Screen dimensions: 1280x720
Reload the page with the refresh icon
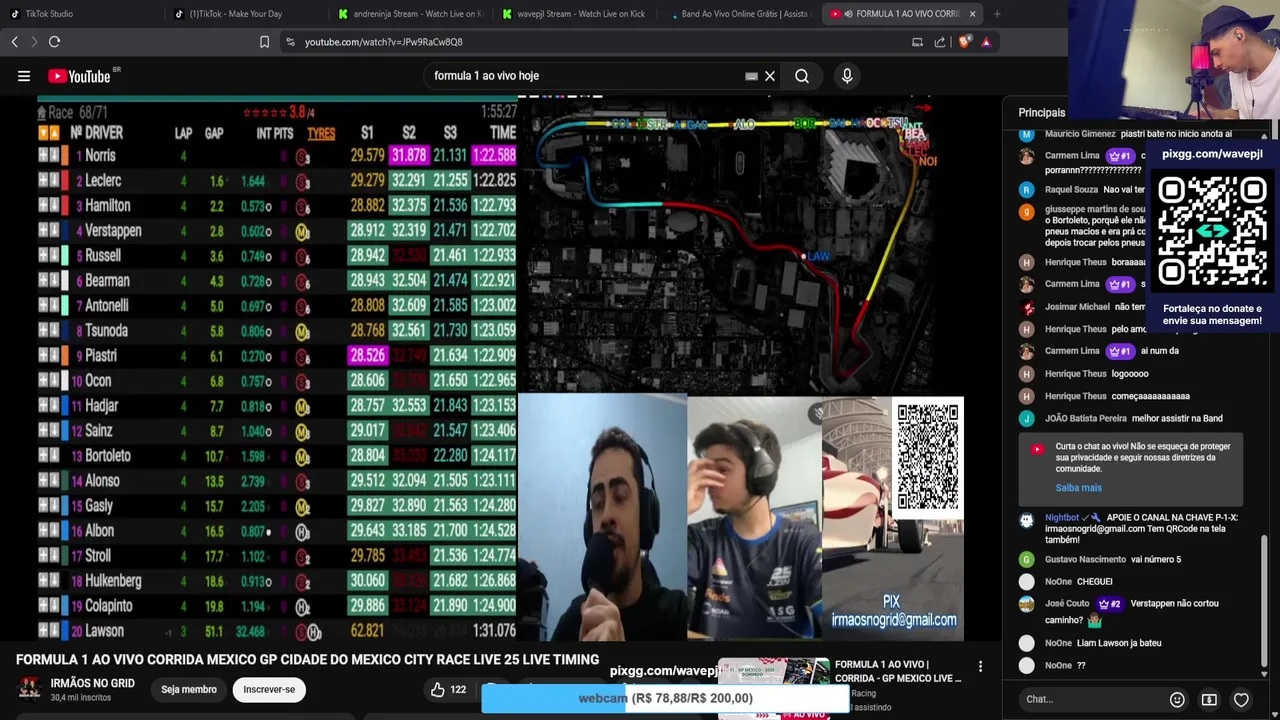click(x=54, y=42)
